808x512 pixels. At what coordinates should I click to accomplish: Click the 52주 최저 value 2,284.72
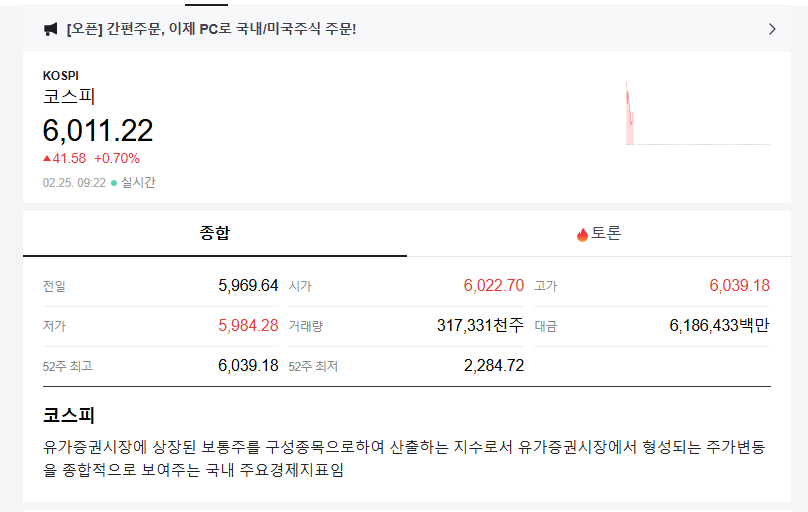coord(494,366)
